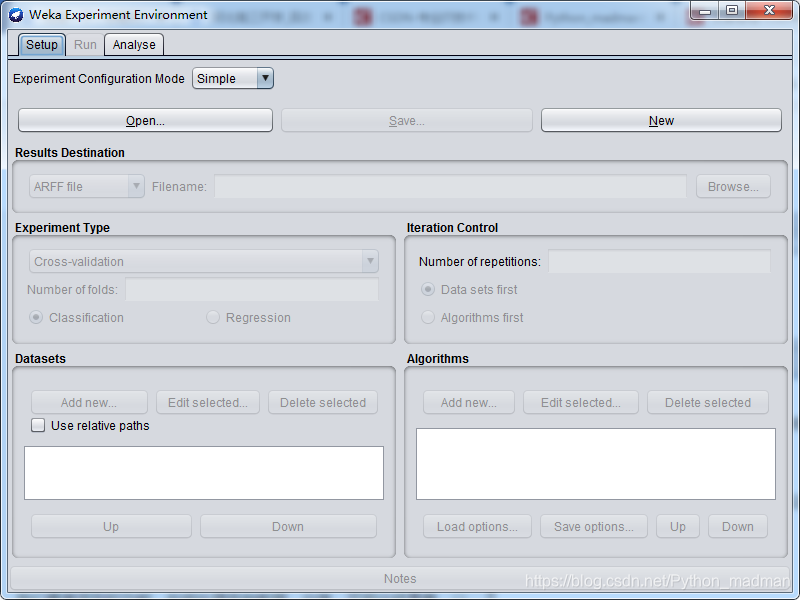Switch to the Run tab
Viewport: 800px width, 600px height.
click(x=85, y=45)
